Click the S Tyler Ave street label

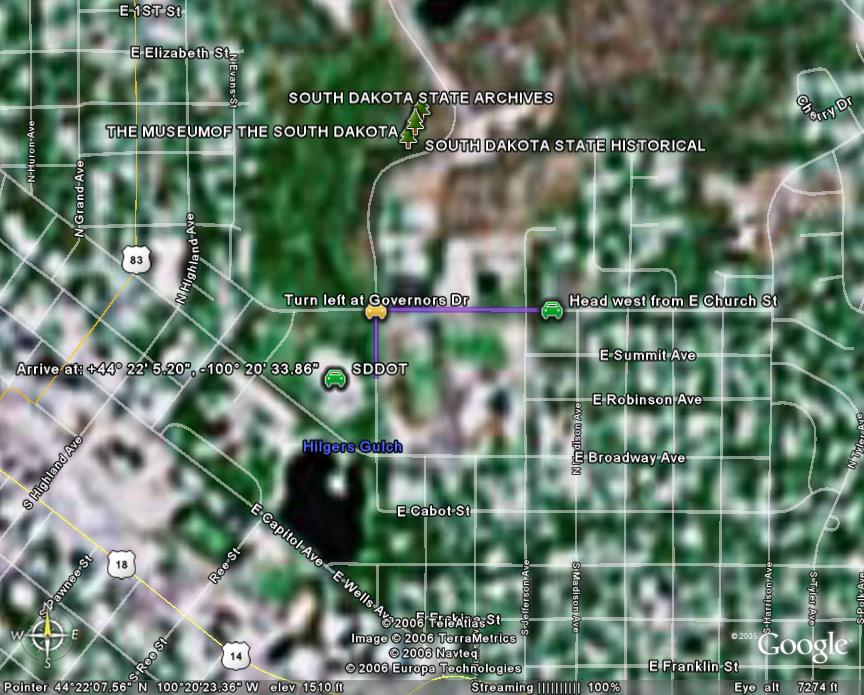813,599
